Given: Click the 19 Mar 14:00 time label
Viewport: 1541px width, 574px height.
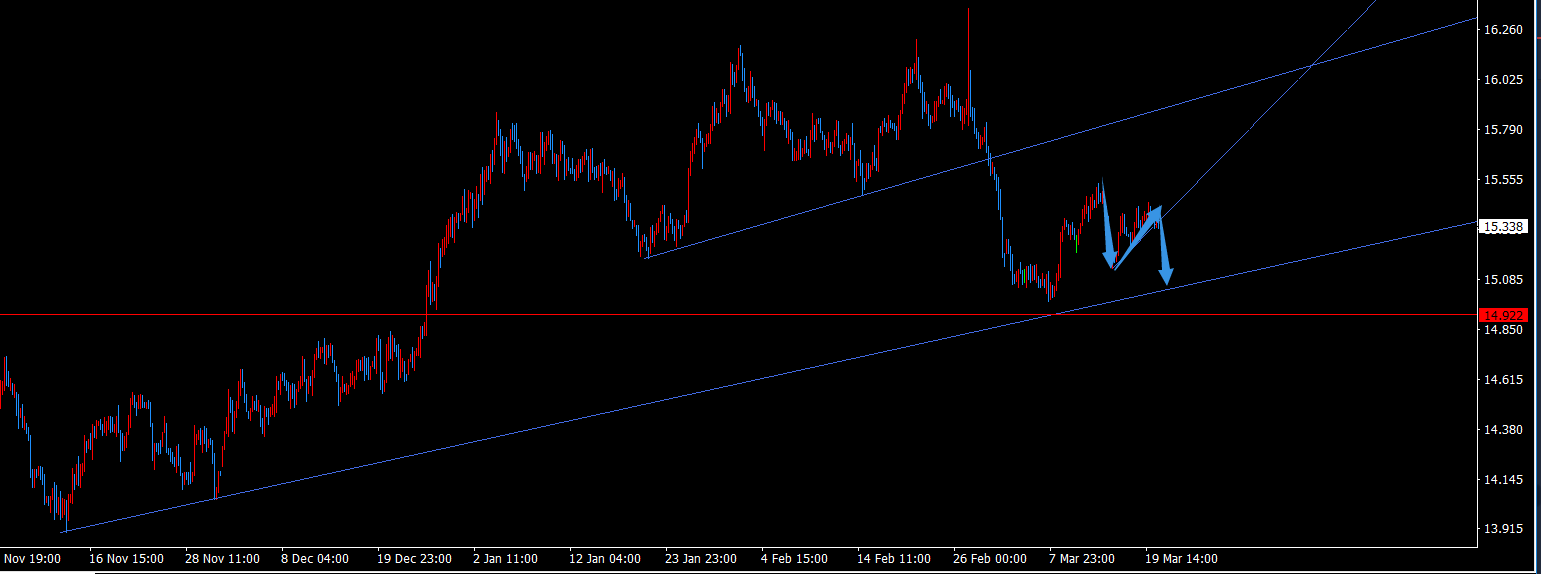Looking at the screenshot, I should 1179,559.
